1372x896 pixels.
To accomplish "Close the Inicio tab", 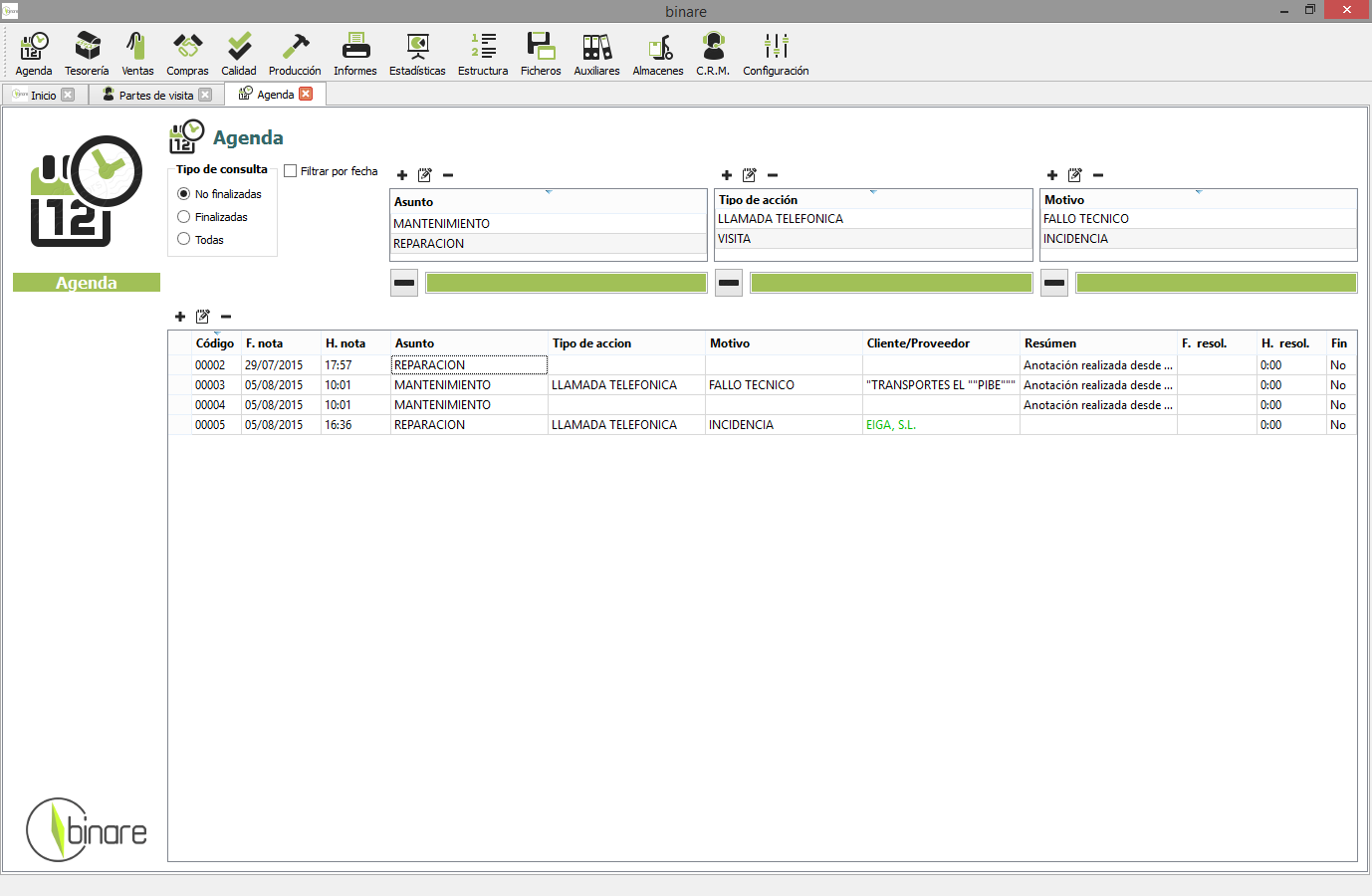I will pos(68,95).
